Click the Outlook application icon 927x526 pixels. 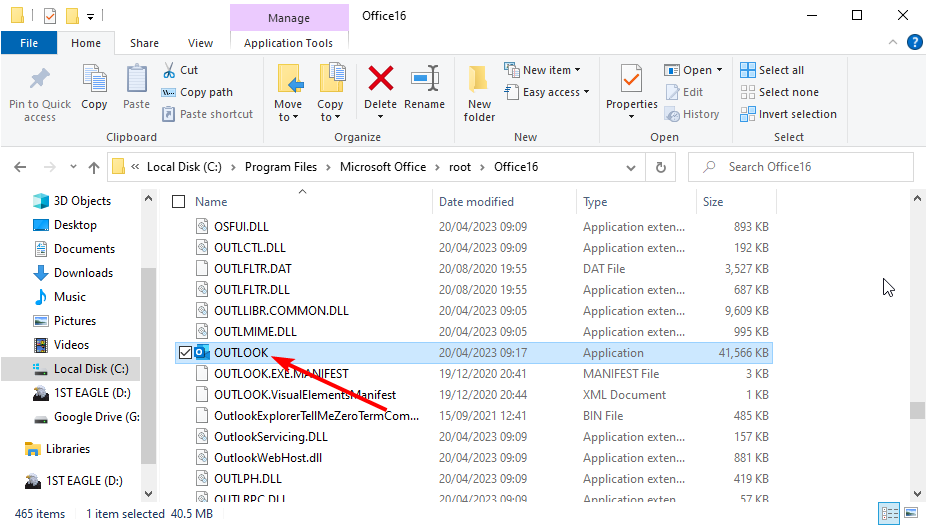pos(202,352)
